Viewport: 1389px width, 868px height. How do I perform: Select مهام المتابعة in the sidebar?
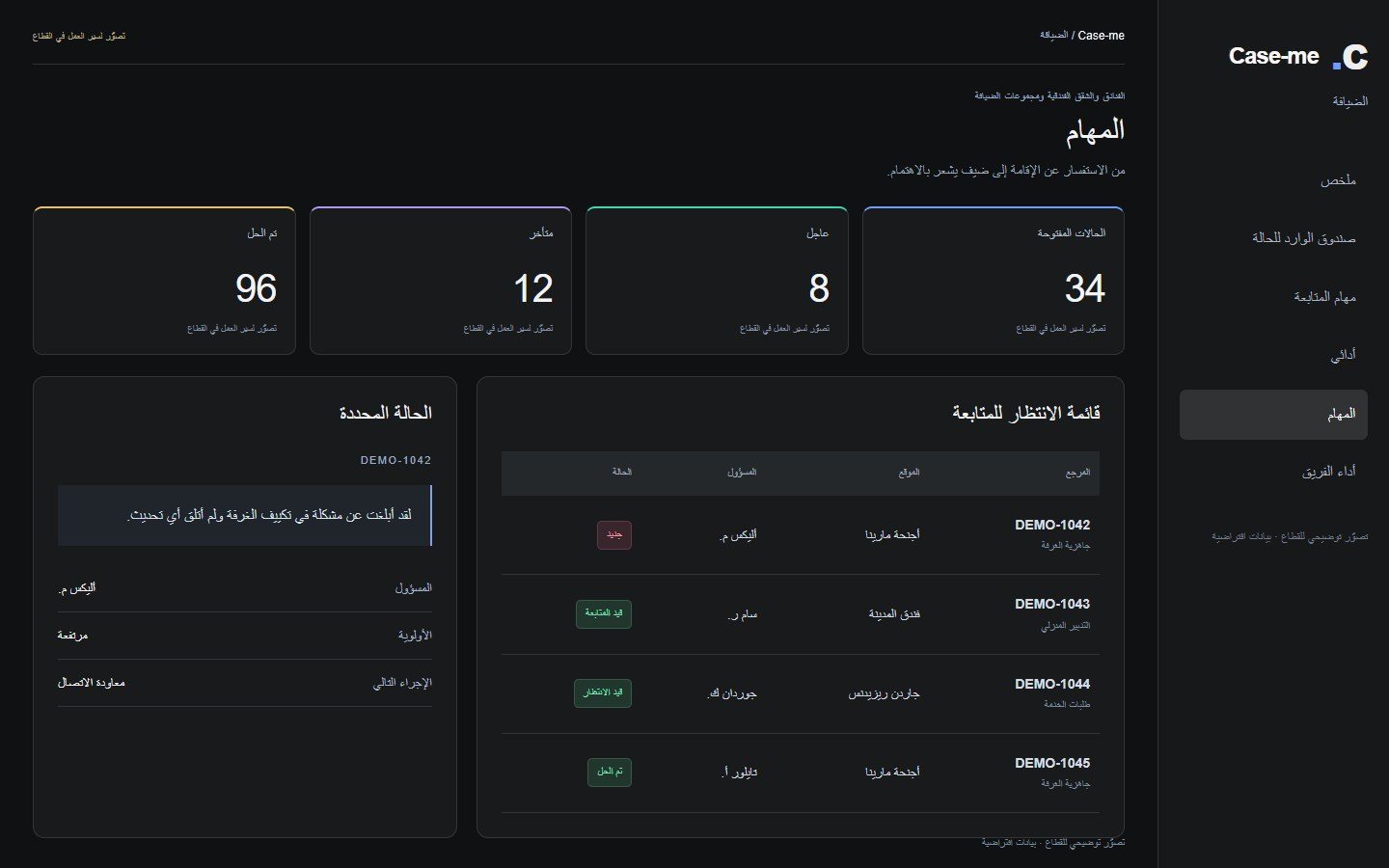pyautogui.click(x=1273, y=297)
